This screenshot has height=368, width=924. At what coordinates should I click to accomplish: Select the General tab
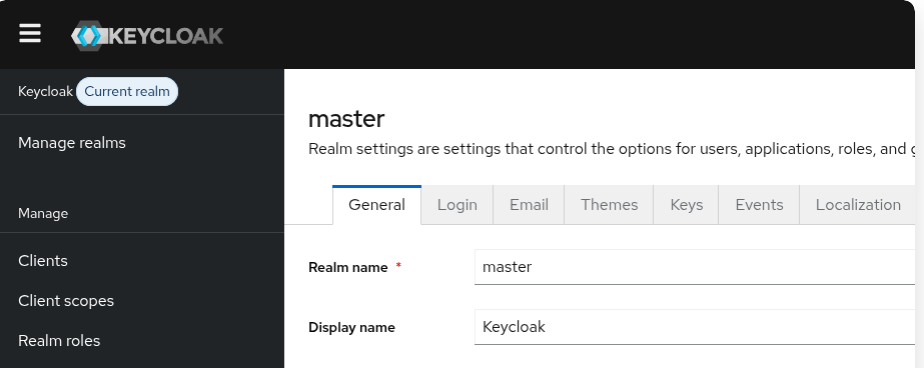click(377, 205)
